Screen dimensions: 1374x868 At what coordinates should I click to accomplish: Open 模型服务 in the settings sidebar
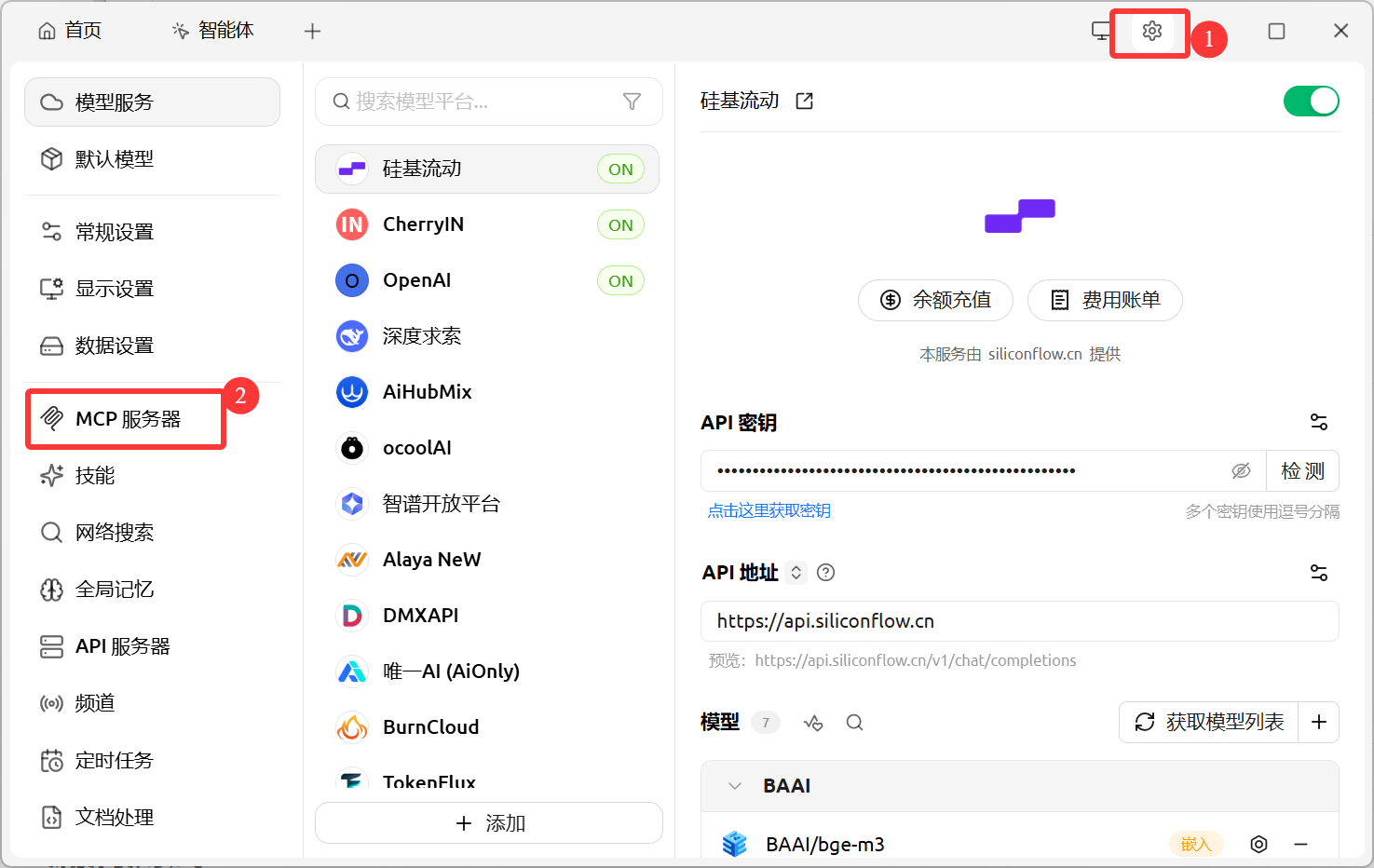(x=152, y=102)
